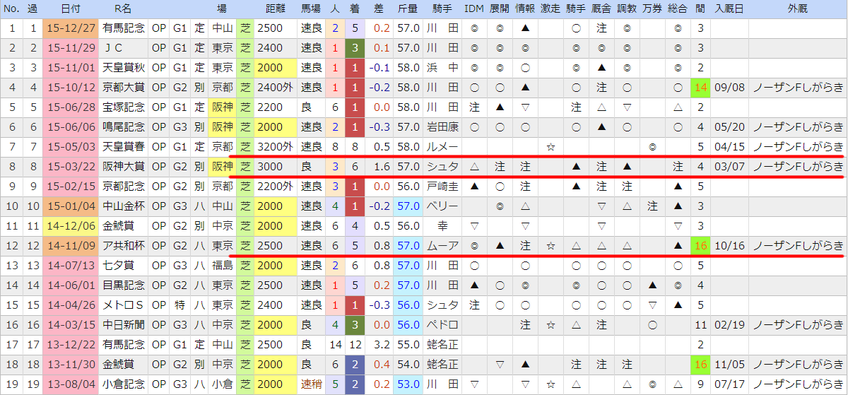Select the date cell 15-11/29
848x395 pixels.
[69, 48]
